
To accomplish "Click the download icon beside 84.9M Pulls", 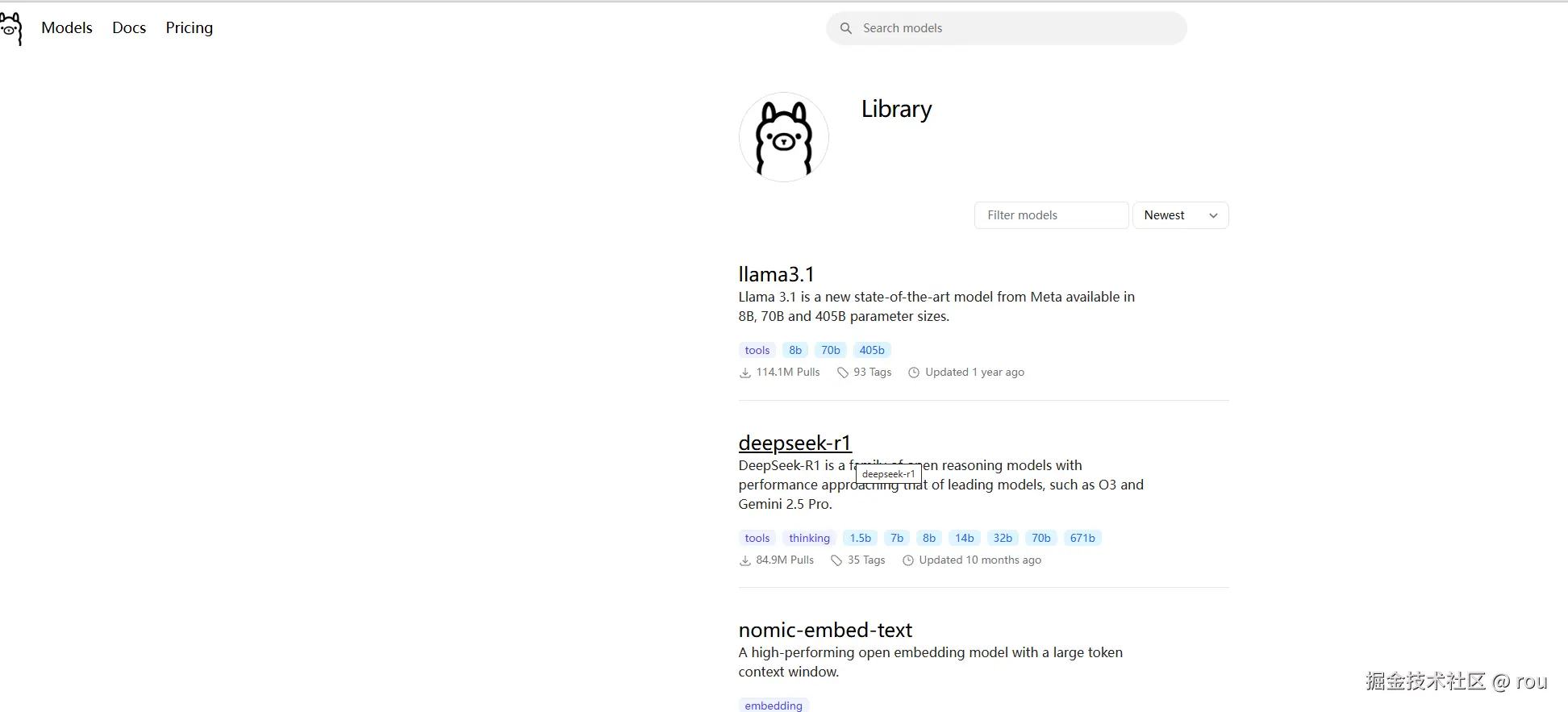I will click(x=745, y=560).
